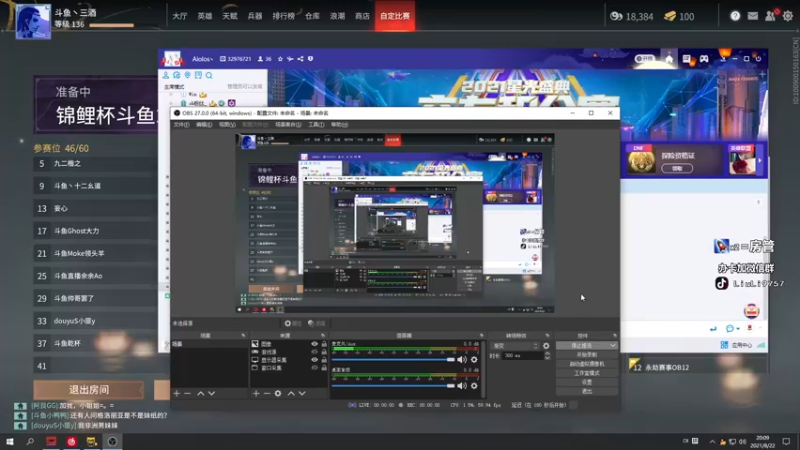Show hidden system tray icons

712,441
